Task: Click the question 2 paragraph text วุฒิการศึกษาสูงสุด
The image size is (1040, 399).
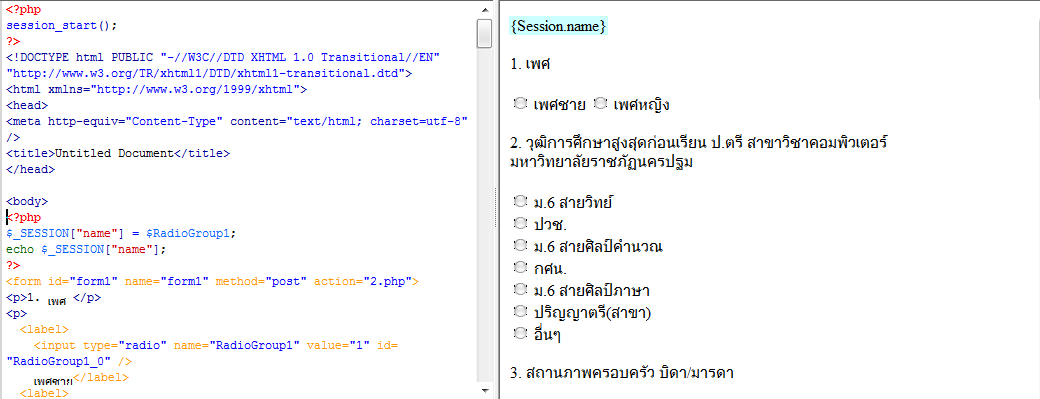Action: [x=699, y=152]
